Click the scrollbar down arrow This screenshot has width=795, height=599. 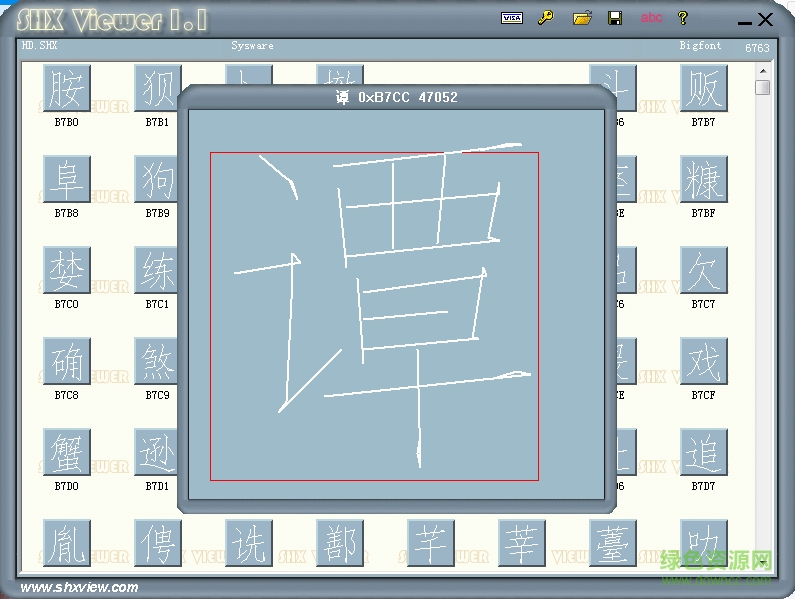click(x=763, y=562)
